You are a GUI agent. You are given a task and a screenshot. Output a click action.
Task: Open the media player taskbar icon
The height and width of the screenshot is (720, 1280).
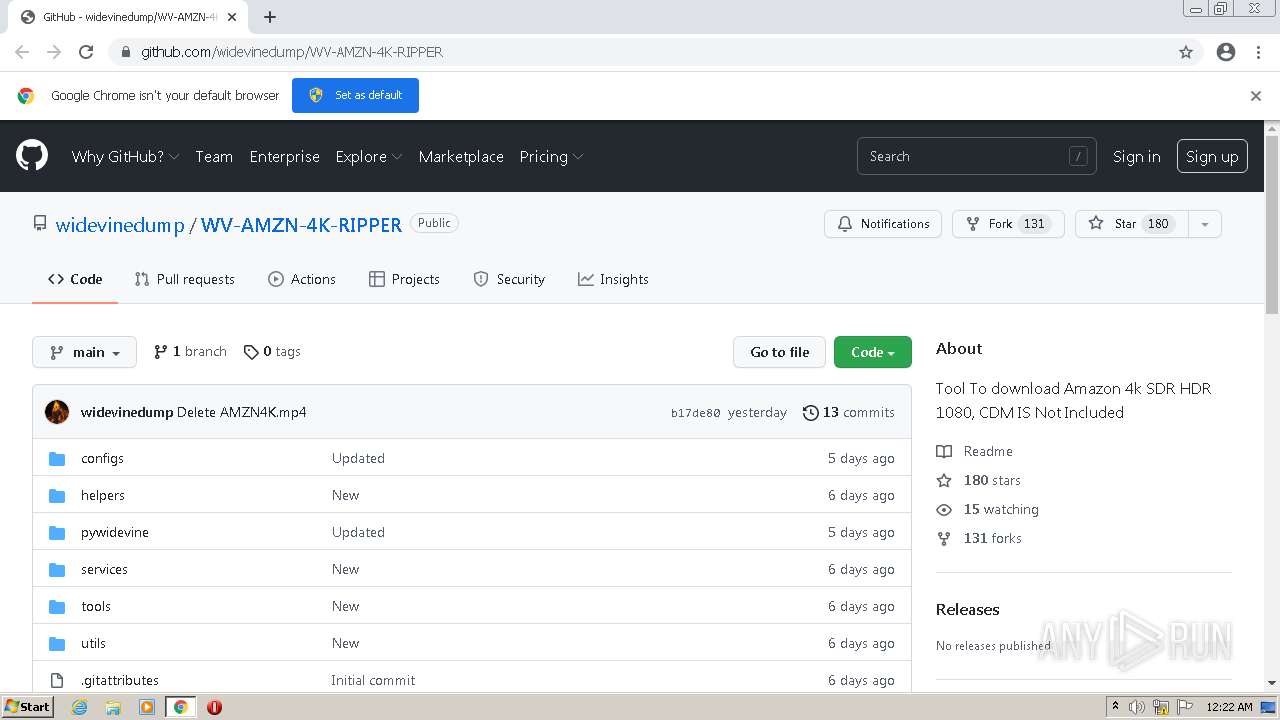[147, 707]
